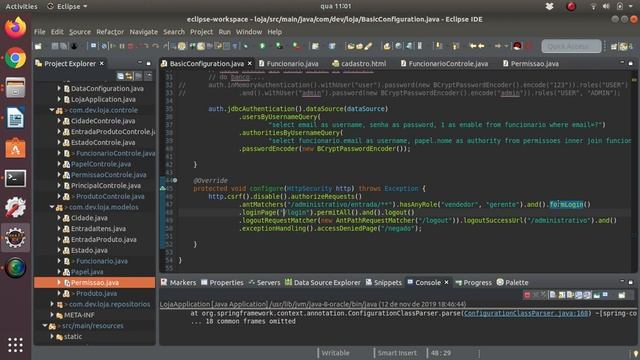Viewport: 640px width, 360px height.
Task: Show Applications grid in dock
Action: [x=16, y=345]
